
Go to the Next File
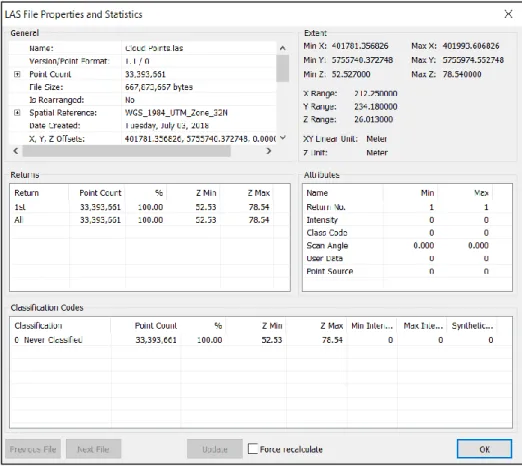point(93,449)
